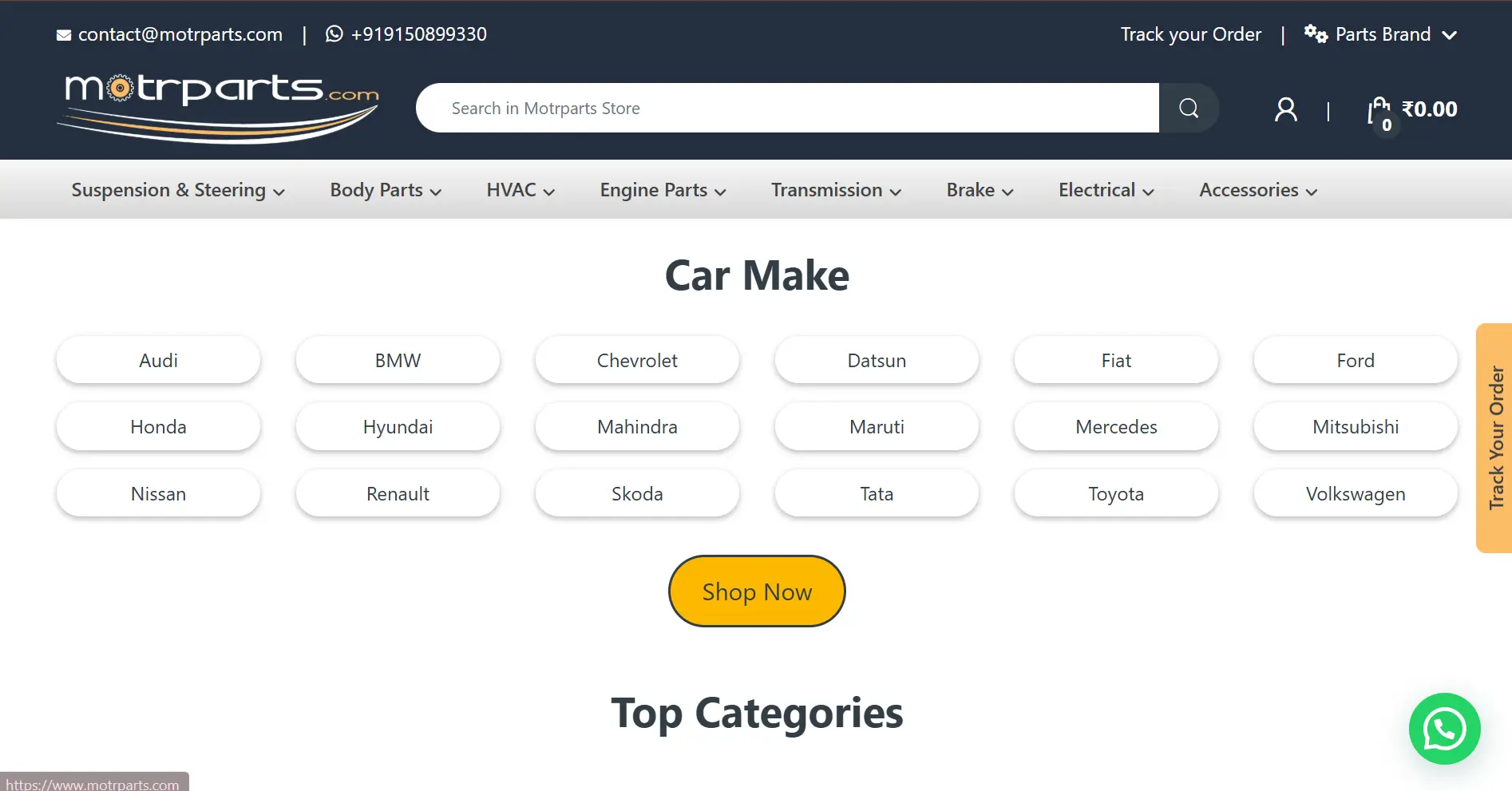
Task: Expand the Body Parts menu
Action: click(x=386, y=190)
